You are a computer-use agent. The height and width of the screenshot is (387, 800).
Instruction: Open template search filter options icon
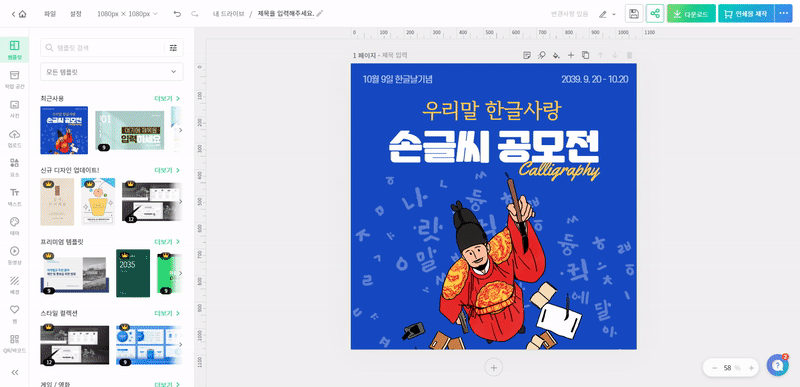pyautogui.click(x=173, y=48)
